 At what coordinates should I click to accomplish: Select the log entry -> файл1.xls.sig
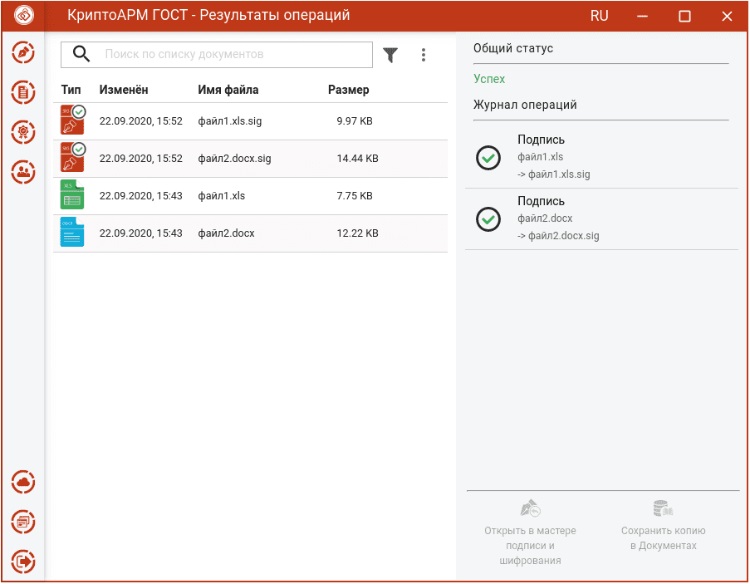click(x=554, y=174)
